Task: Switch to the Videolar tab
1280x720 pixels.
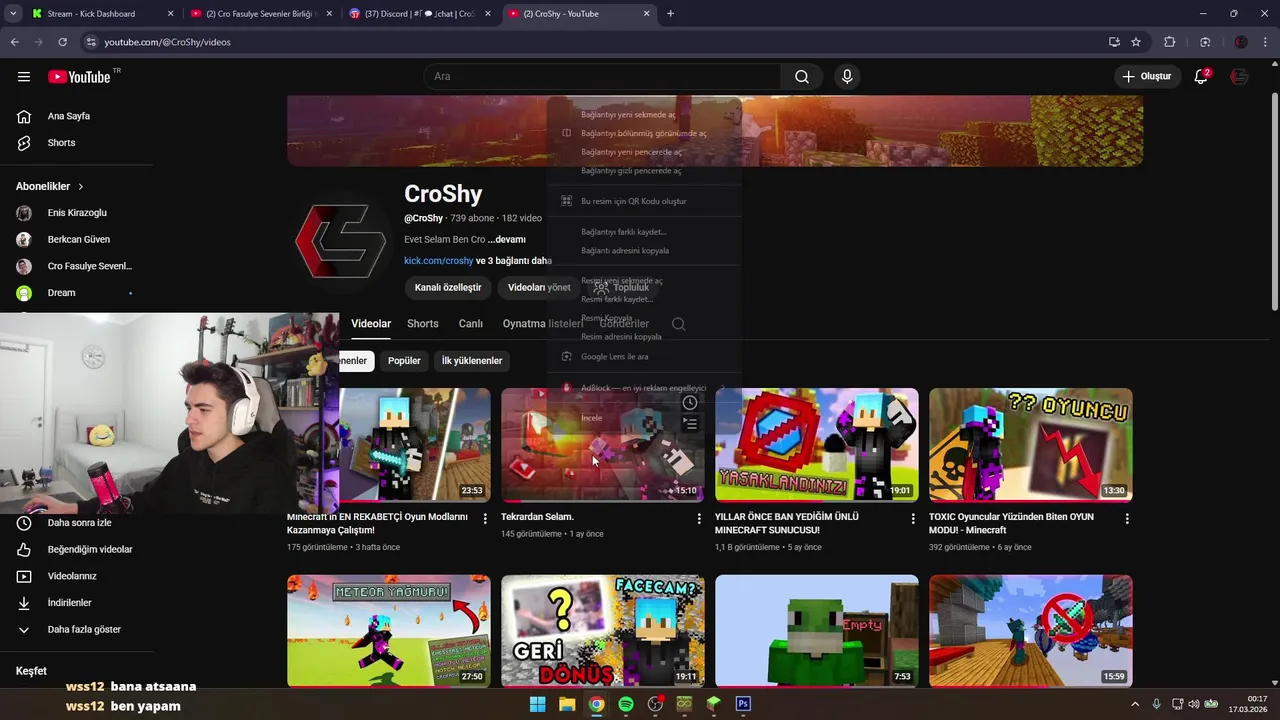Action: click(371, 324)
